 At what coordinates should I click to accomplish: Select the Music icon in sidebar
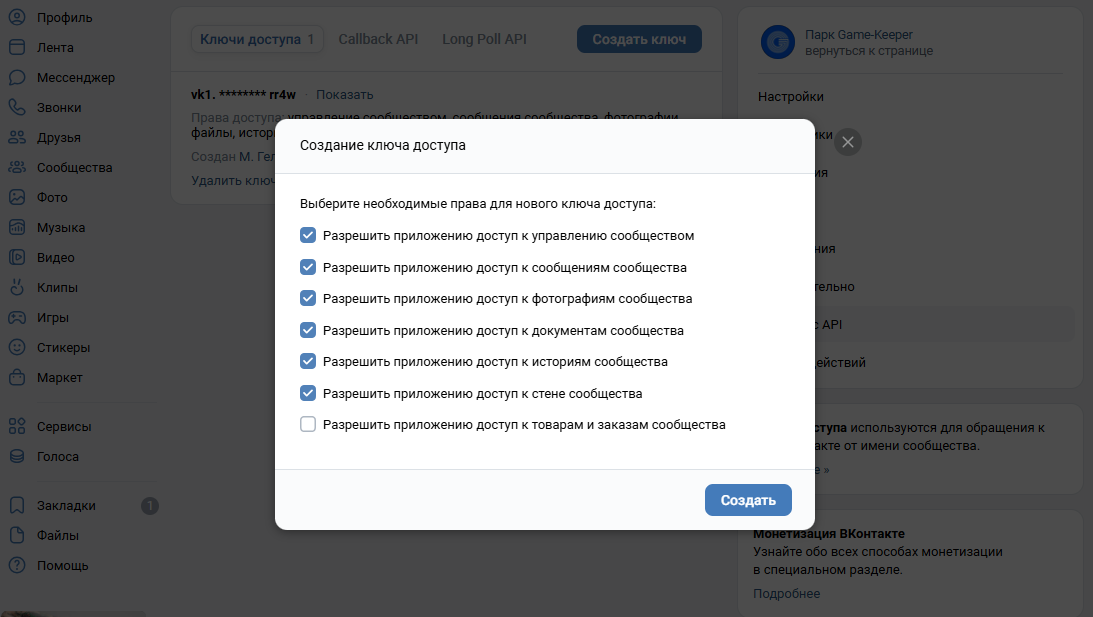pos(17,227)
